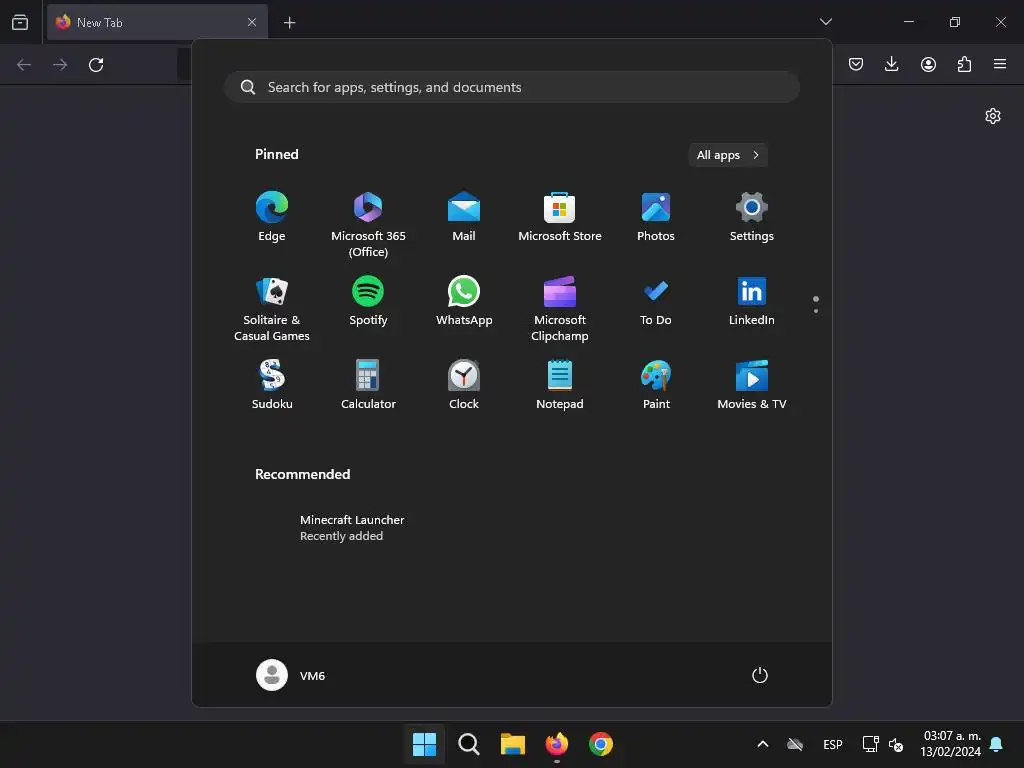
Task: Open File Explorer from taskbar
Action: pos(513,744)
